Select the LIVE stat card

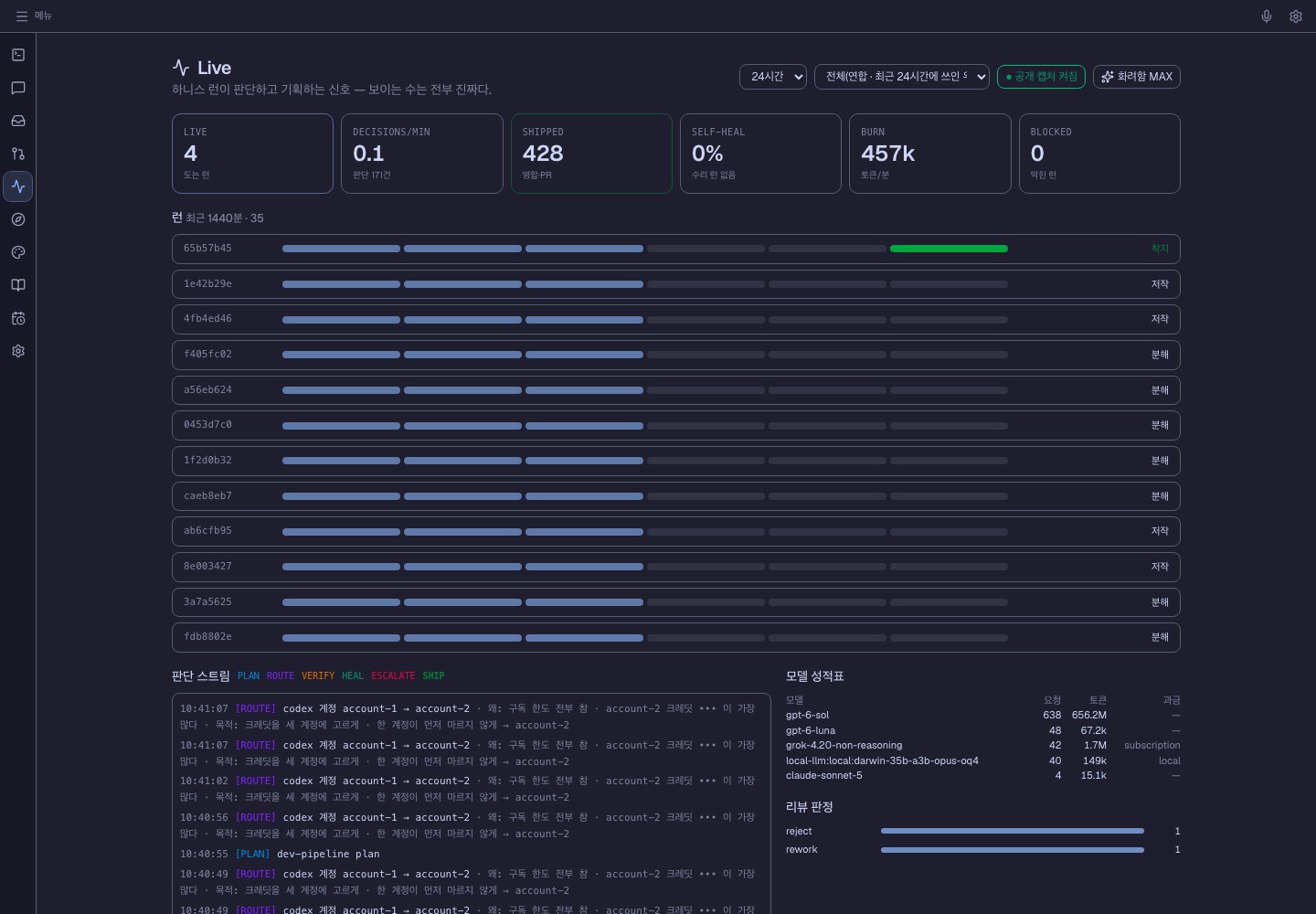click(252, 154)
